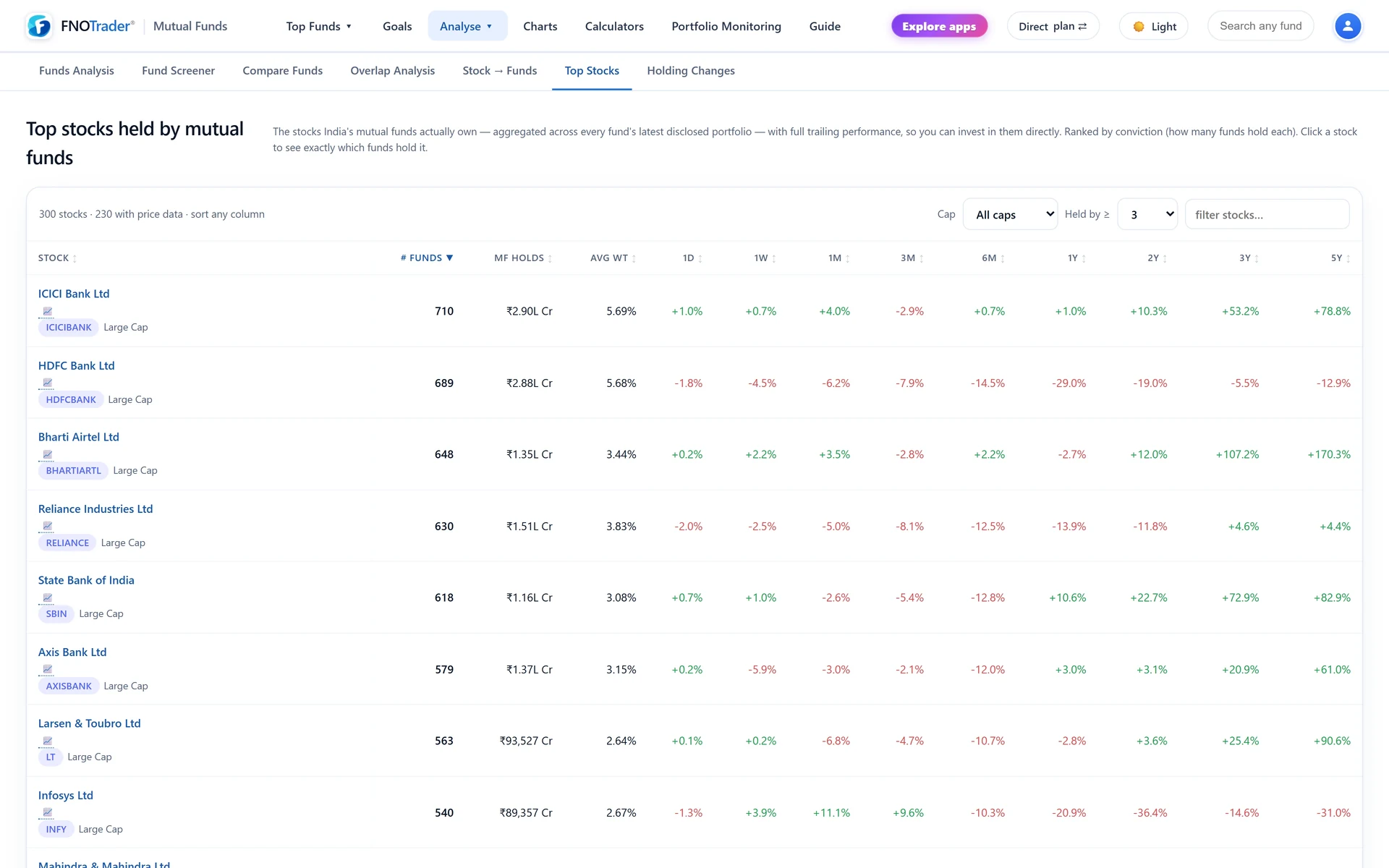Sort table by 5Y return column
Viewport: 1389px width, 868px height.
(x=1341, y=258)
